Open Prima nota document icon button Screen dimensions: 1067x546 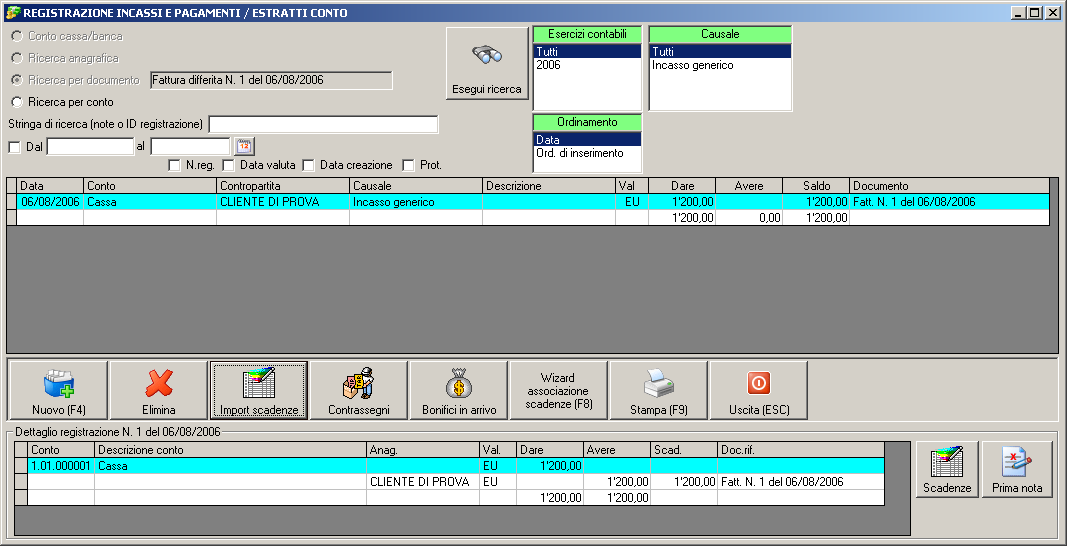point(1017,469)
